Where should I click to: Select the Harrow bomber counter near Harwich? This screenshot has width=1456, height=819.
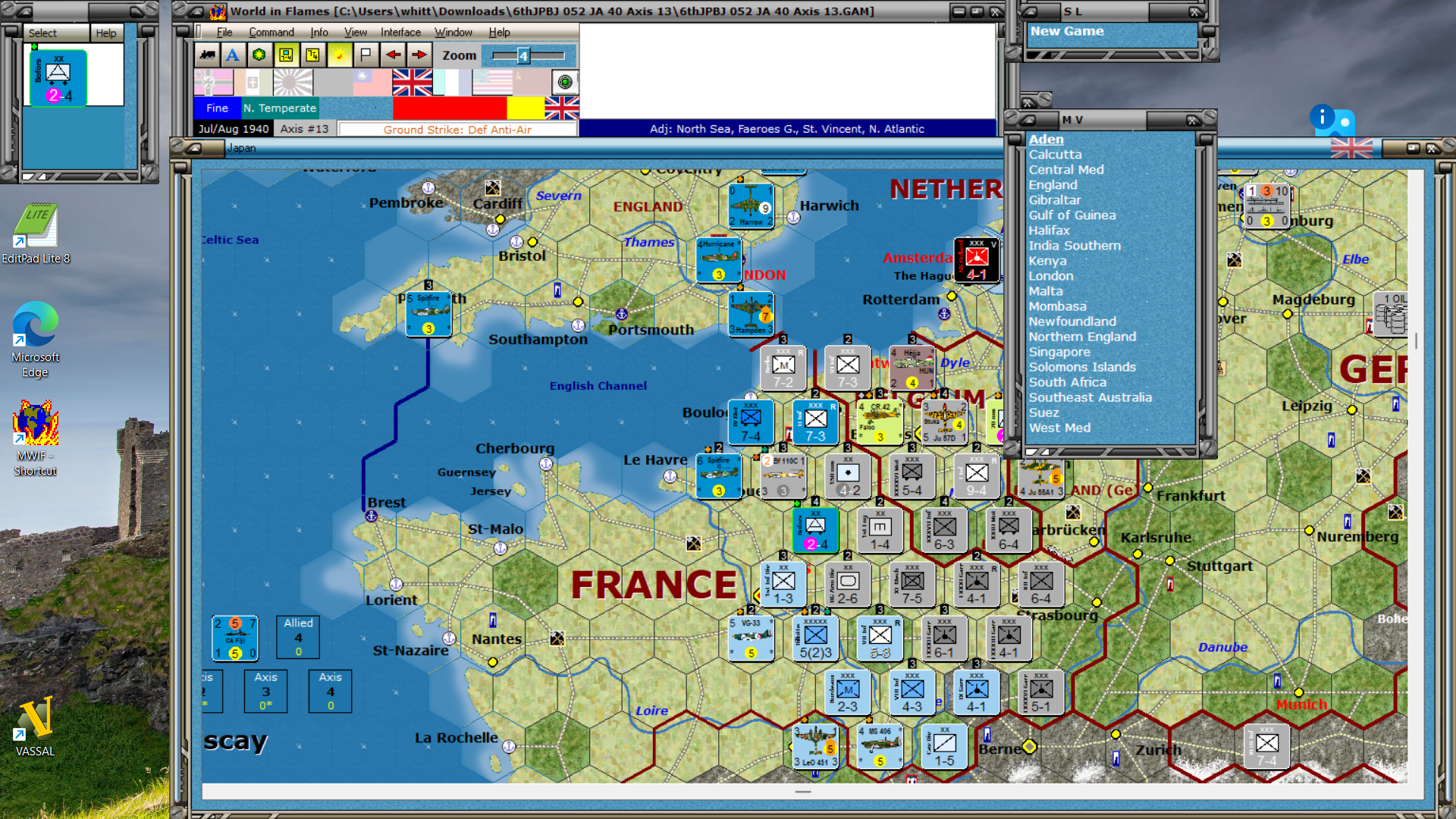pos(751,206)
